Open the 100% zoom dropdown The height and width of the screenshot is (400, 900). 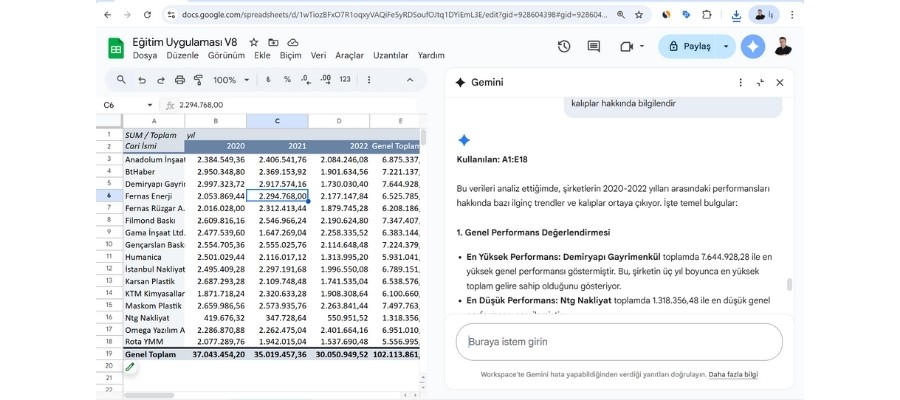point(232,80)
